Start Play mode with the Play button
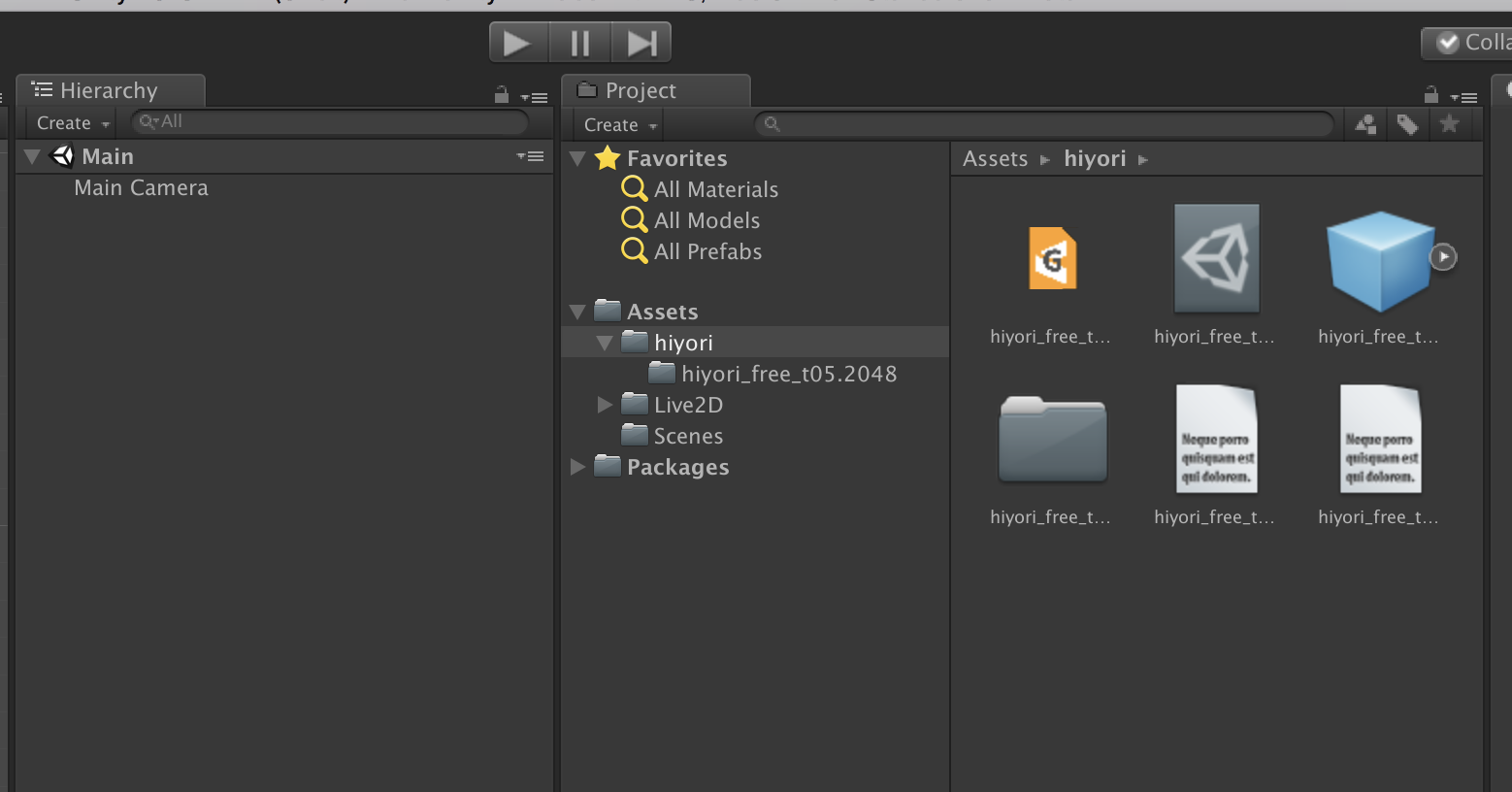 [x=519, y=43]
